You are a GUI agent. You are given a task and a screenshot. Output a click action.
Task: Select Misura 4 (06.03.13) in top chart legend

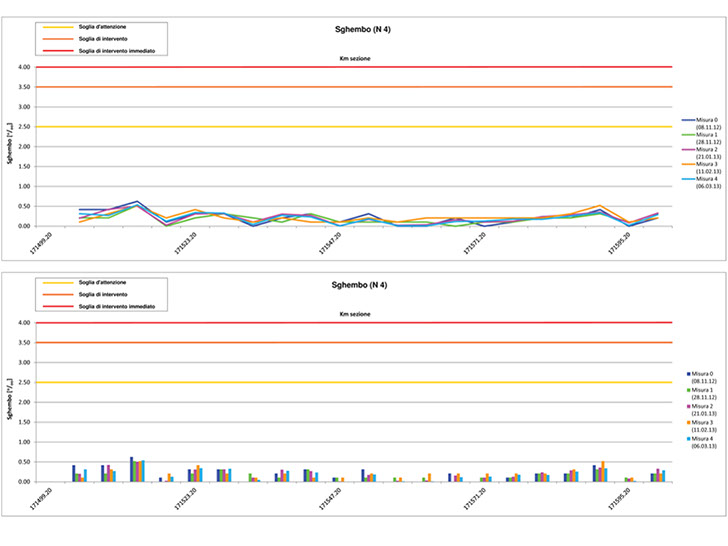[699, 183]
